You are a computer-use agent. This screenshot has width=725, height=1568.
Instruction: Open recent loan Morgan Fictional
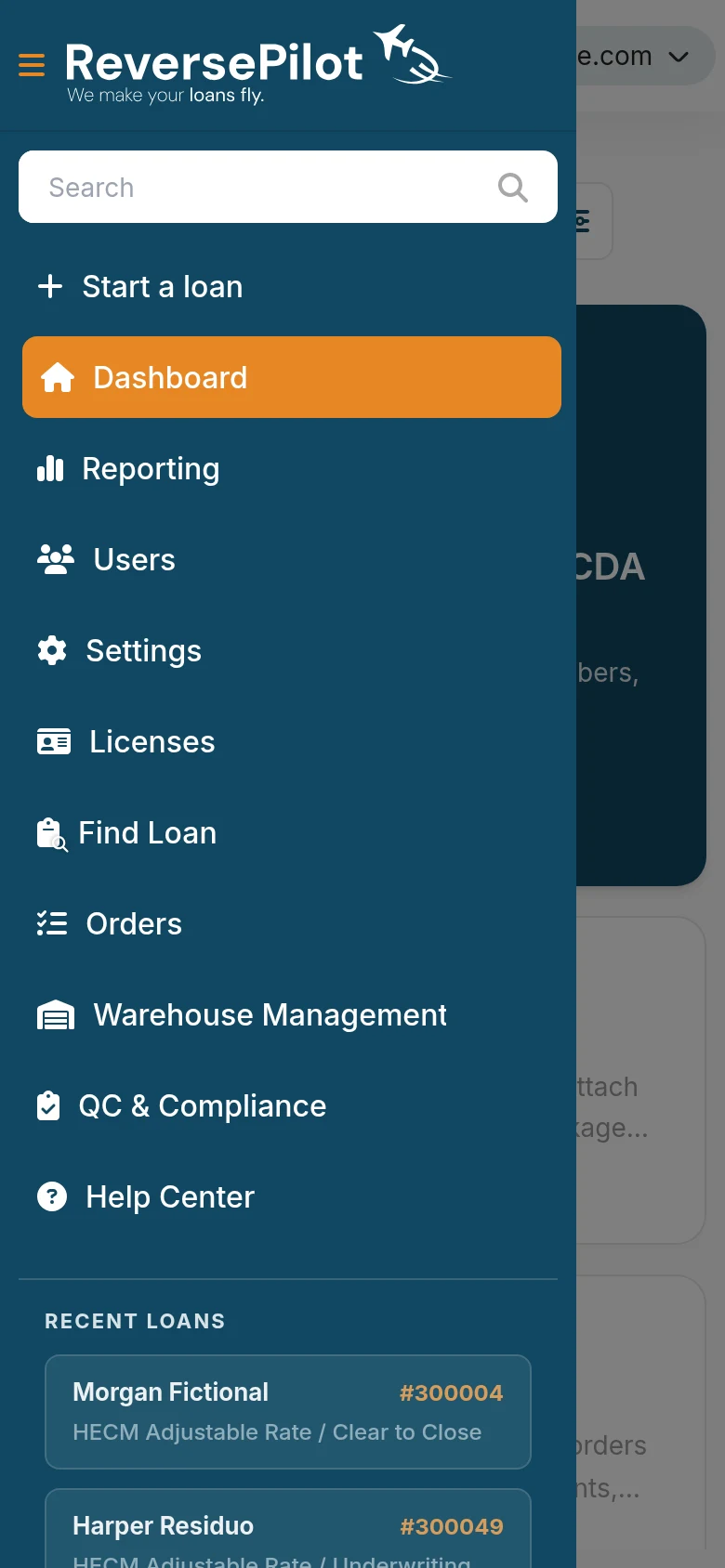288,1412
